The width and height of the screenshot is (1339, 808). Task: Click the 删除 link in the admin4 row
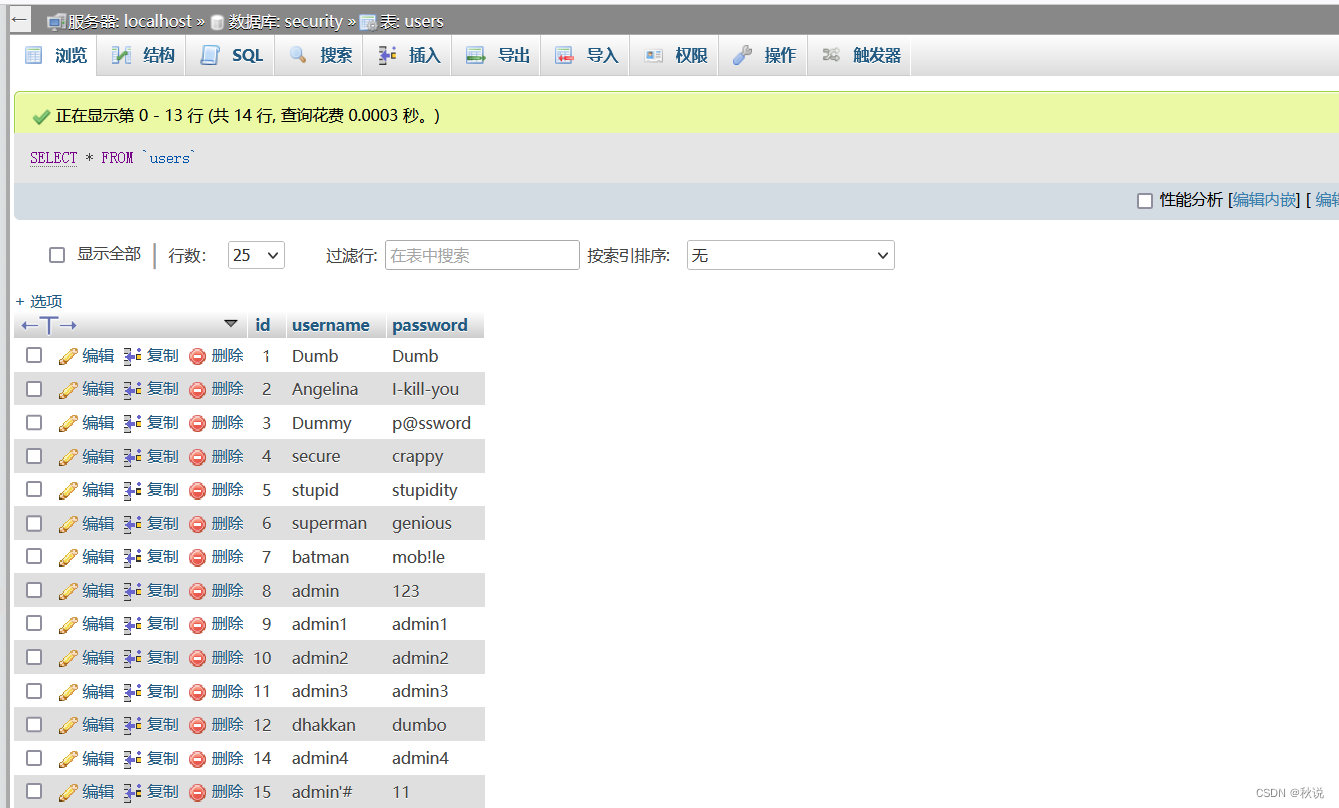228,758
